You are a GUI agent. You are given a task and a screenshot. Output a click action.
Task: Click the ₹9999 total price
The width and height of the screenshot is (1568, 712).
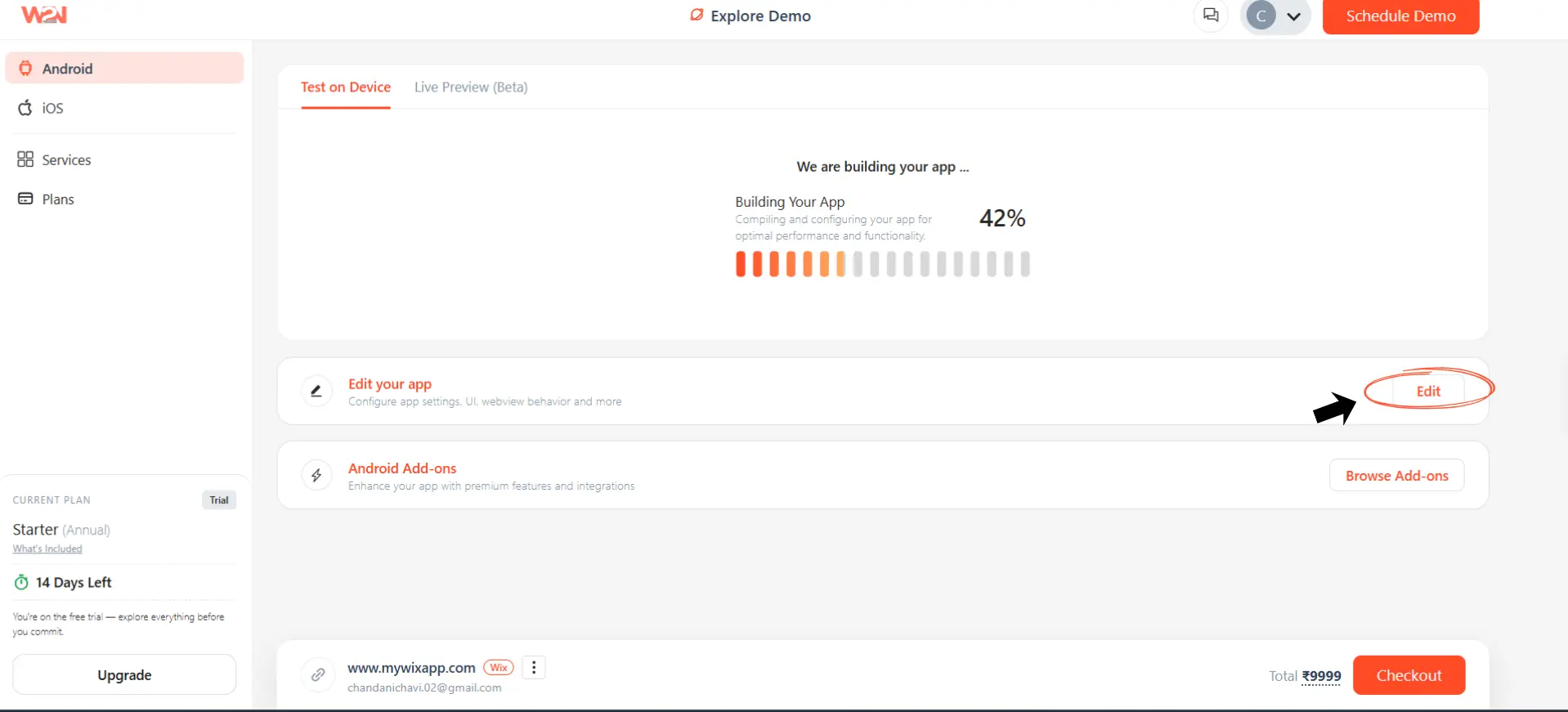[x=1321, y=676]
